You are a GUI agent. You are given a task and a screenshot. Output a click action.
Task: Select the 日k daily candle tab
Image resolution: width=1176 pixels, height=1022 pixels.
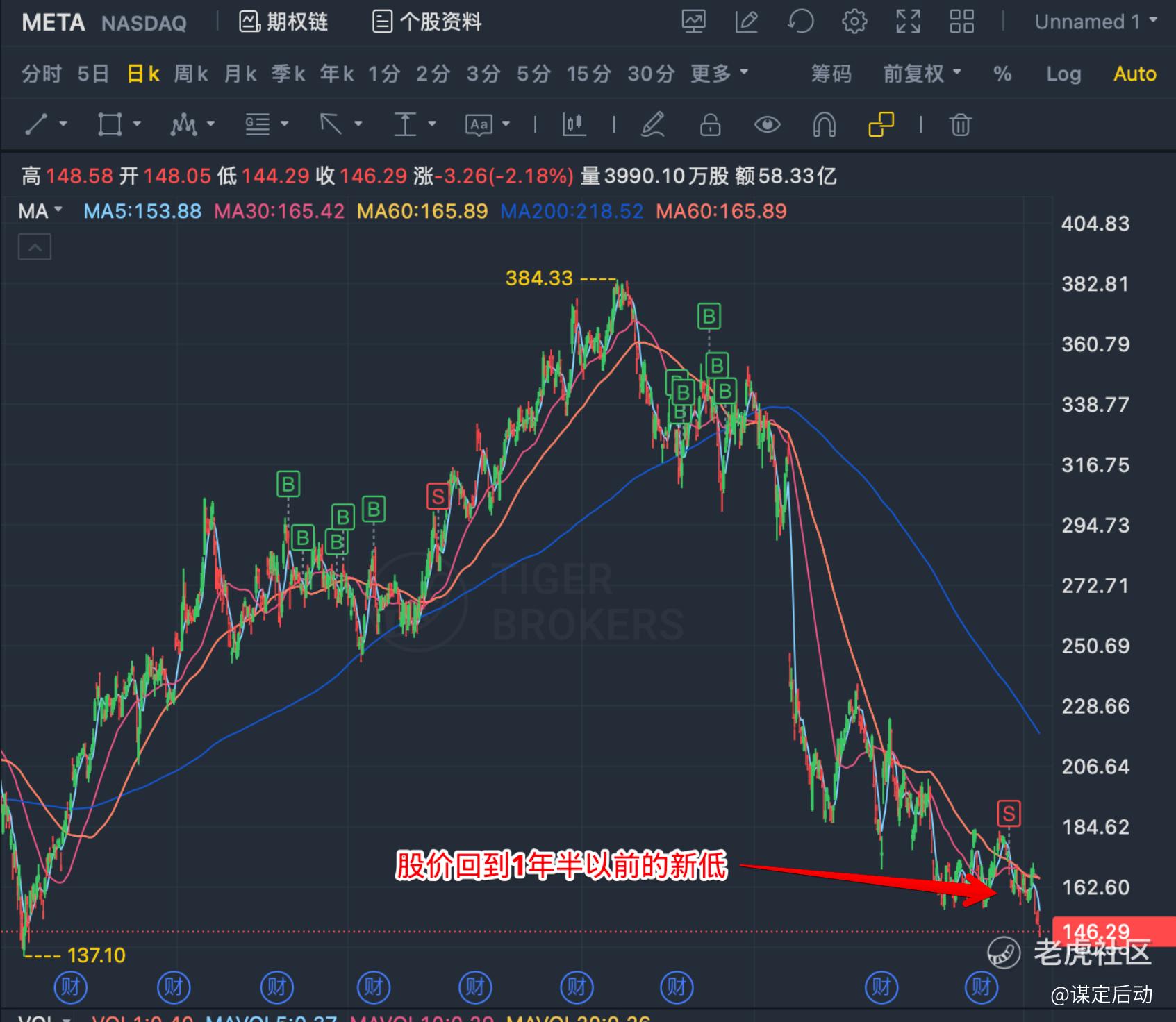tap(143, 74)
